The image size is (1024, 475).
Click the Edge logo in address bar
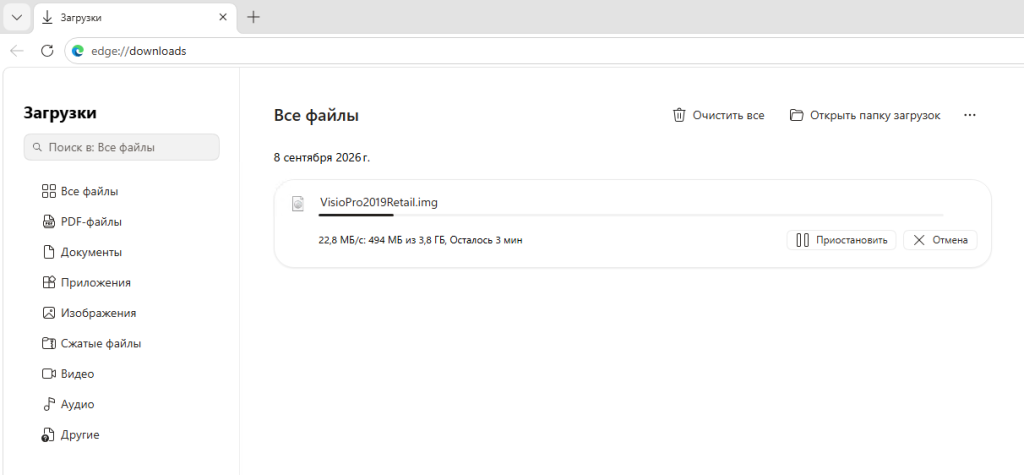coord(78,51)
